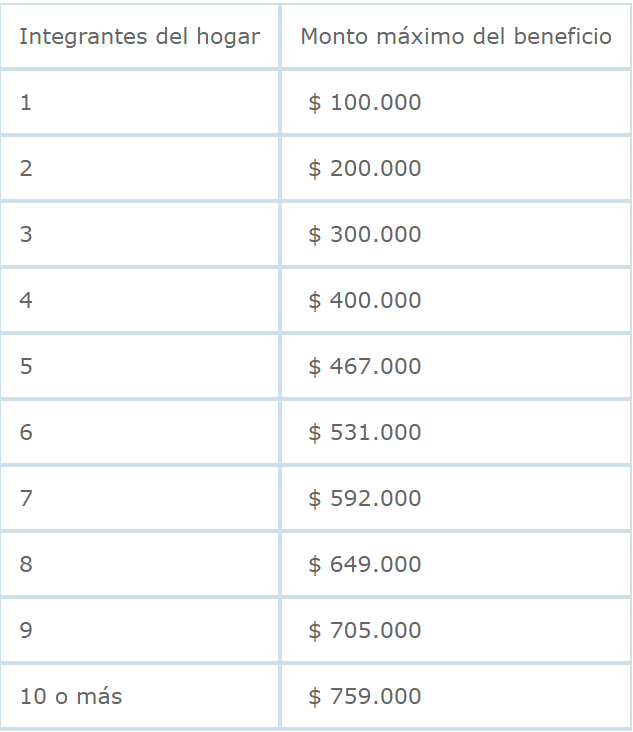Click the household members cell "7"

[x=26, y=499]
